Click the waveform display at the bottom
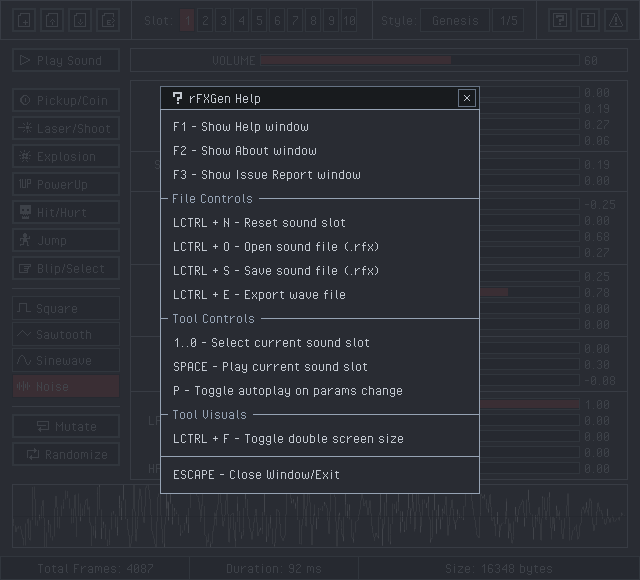The image size is (640, 580). coord(320,517)
